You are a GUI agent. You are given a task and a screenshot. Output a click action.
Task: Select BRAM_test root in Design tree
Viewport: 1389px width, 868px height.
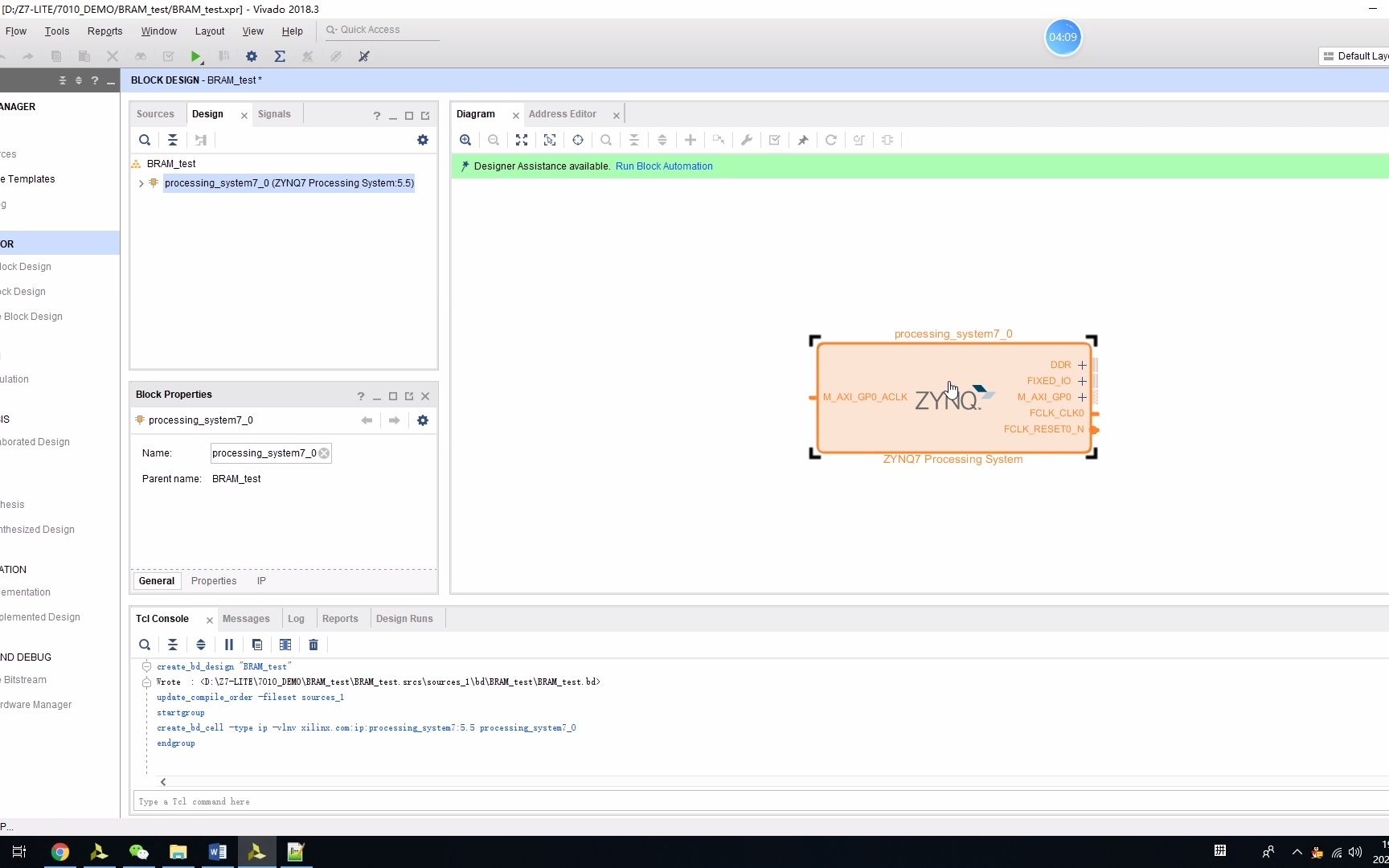click(x=171, y=164)
